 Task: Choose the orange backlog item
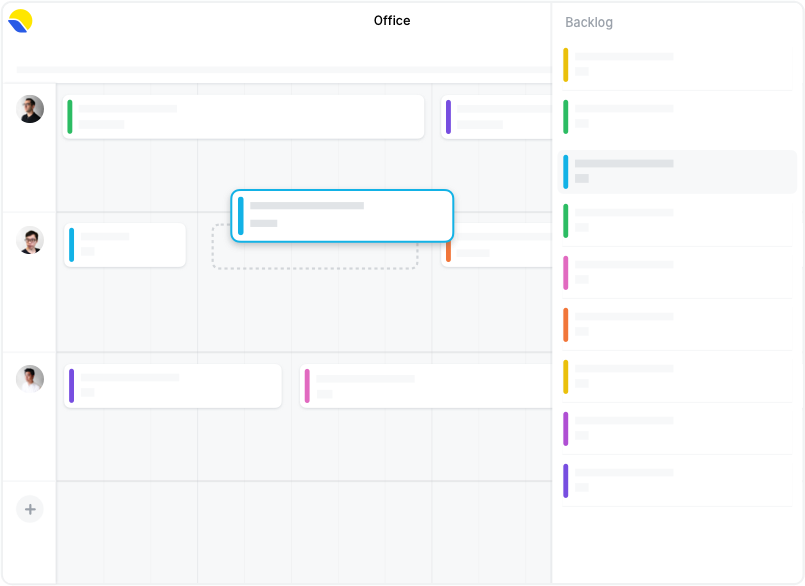click(677, 325)
